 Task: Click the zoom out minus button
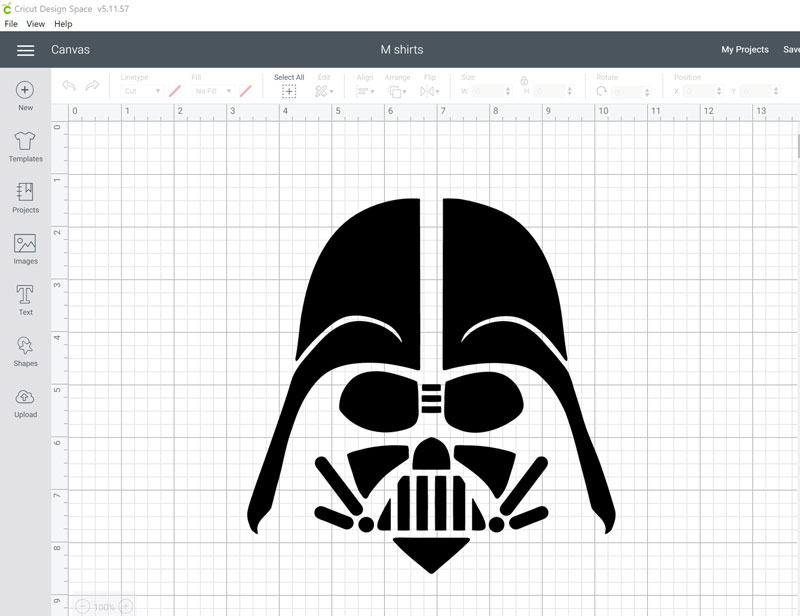click(83, 607)
